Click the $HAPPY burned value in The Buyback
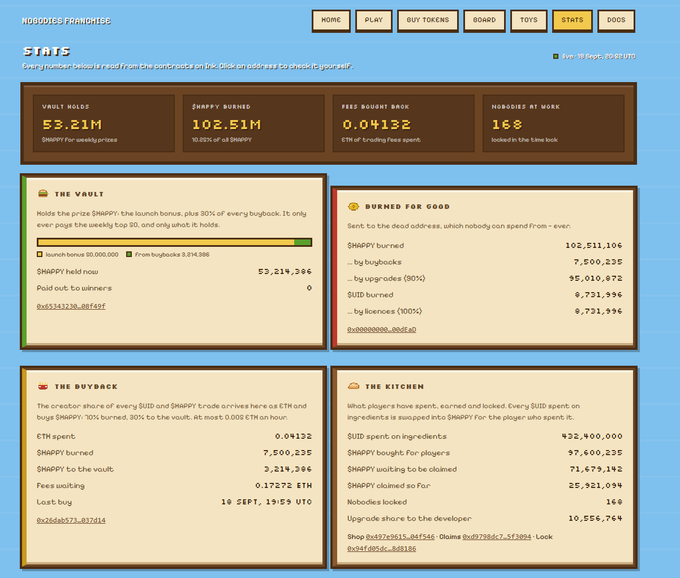Screen dimensions: 680x578 pyautogui.click(x=288, y=453)
